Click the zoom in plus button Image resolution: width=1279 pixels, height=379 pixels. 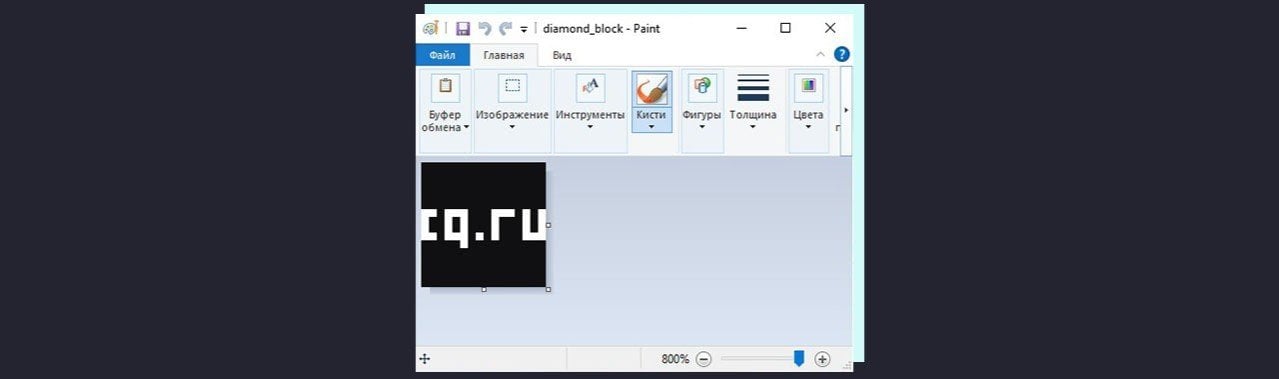point(822,358)
